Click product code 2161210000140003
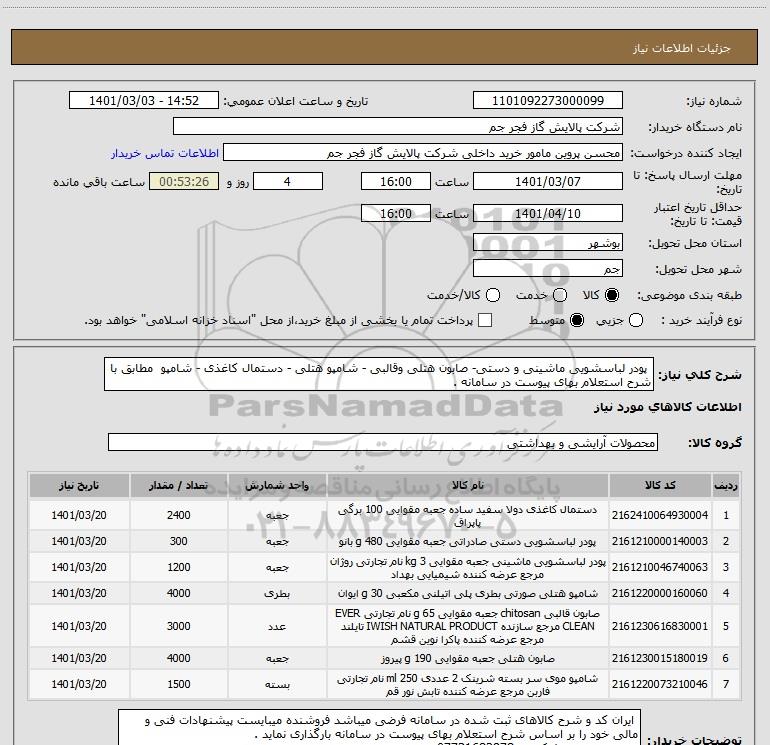770x745 pixels. pyautogui.click(x=660, y=541)
